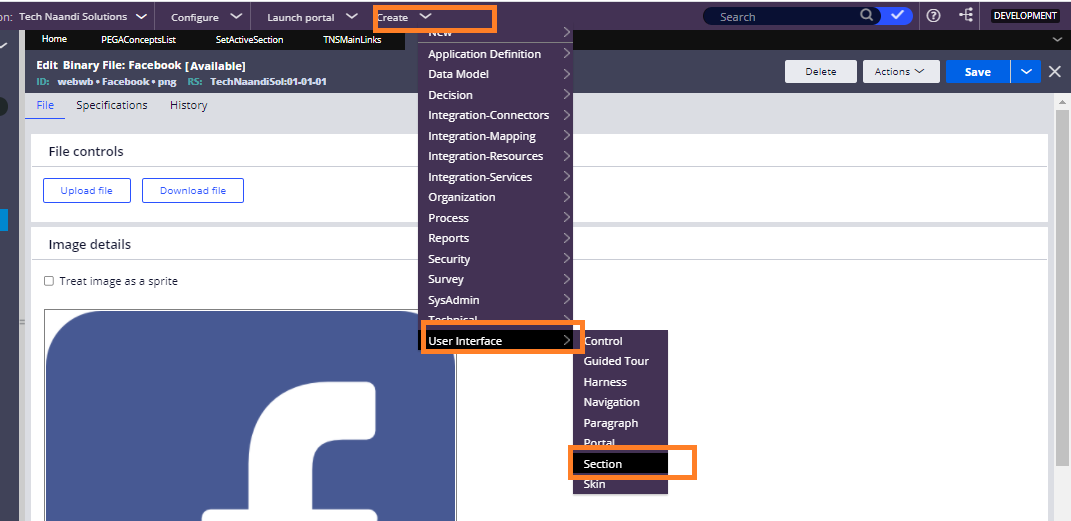Switch to TNSMainLinks tab
1071x521 pixels.
point(352,40)
